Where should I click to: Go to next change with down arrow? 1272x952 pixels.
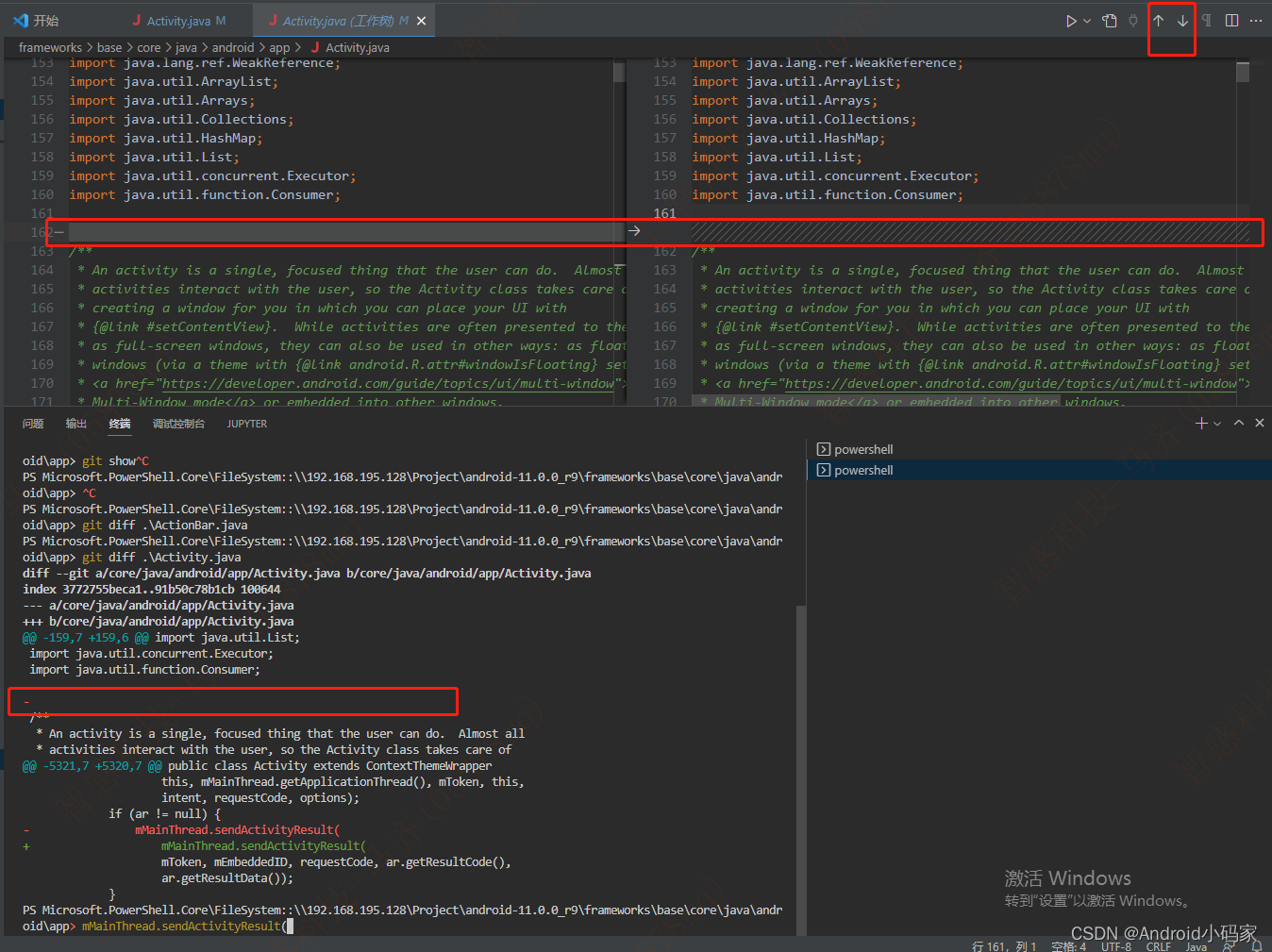coord(1182,21)
